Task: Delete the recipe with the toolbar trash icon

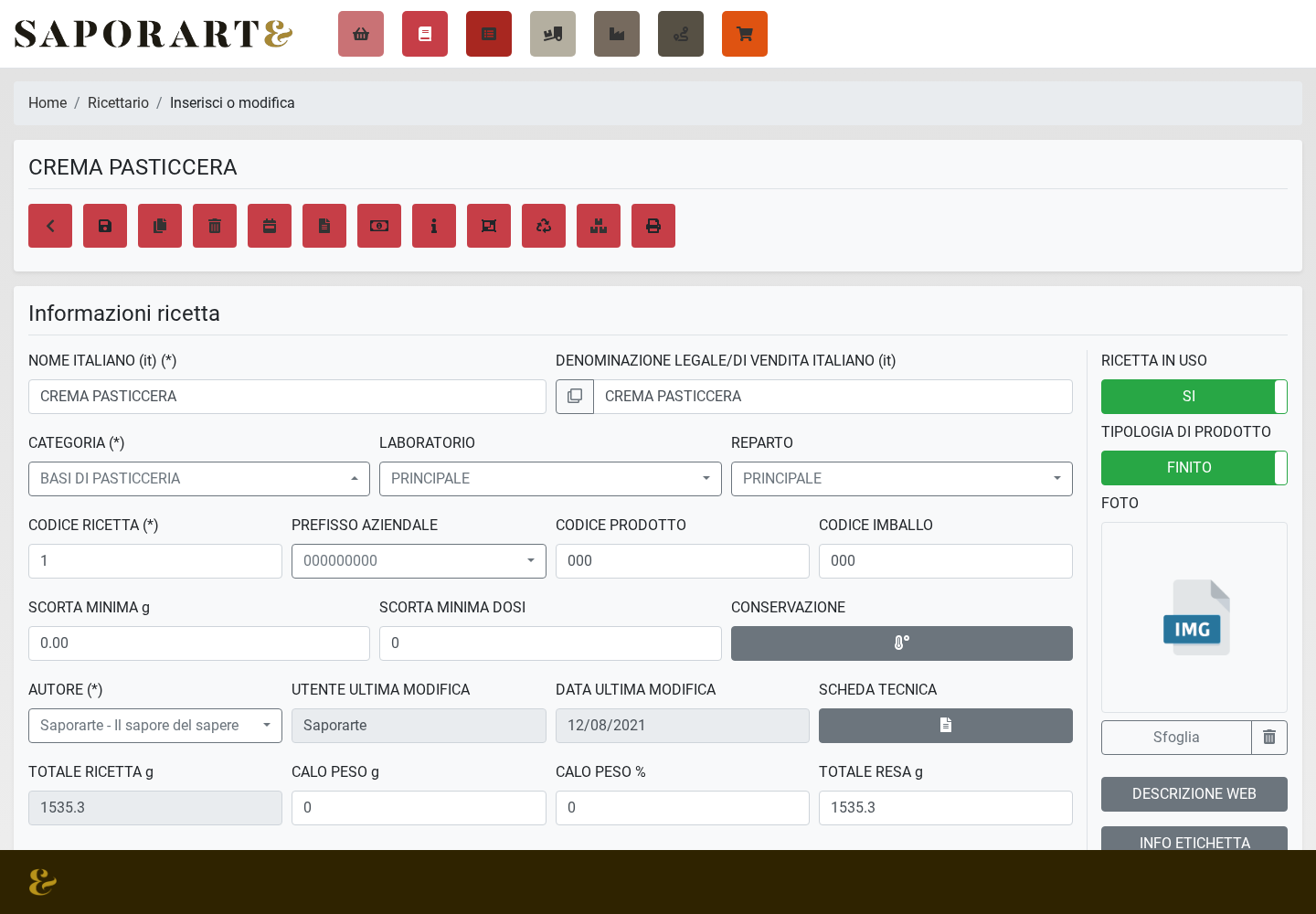Action: (x=215, y=226)
